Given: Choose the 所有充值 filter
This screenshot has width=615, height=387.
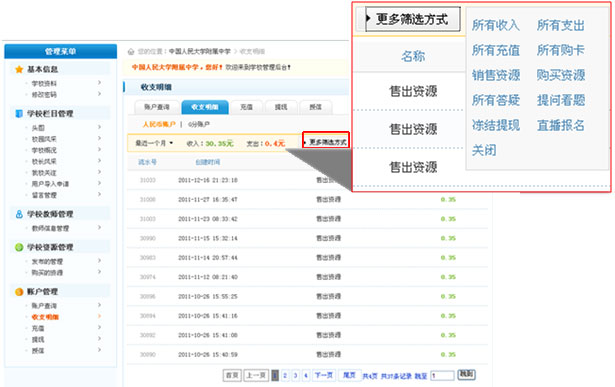Looking at the screenshot, I should 496,50.
